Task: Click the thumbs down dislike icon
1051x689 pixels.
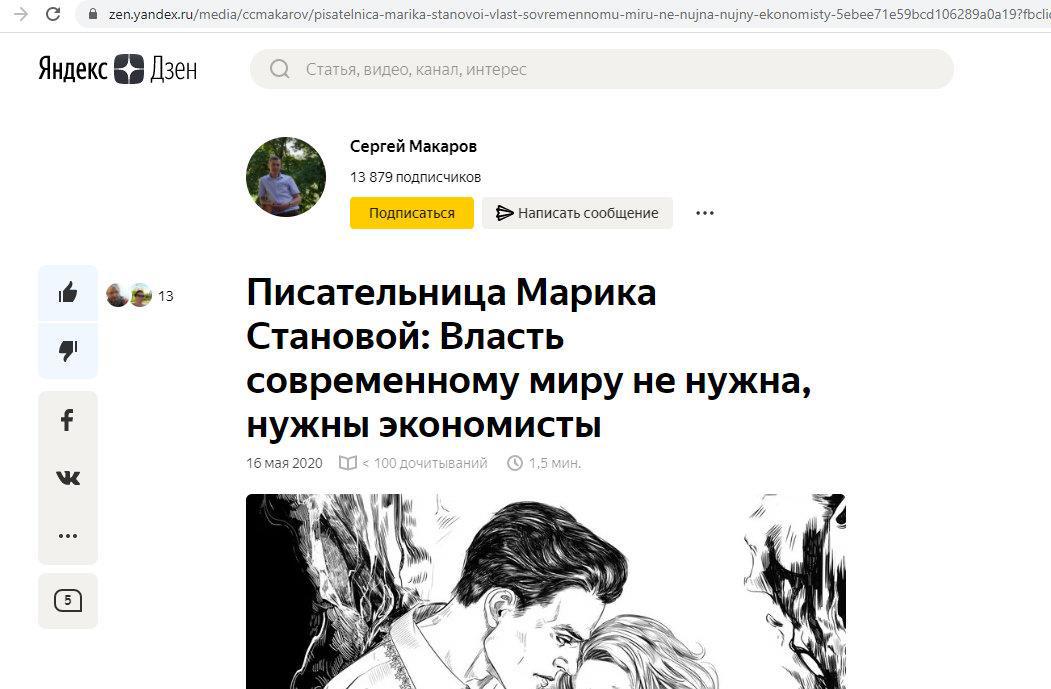Action: (68, 351)
